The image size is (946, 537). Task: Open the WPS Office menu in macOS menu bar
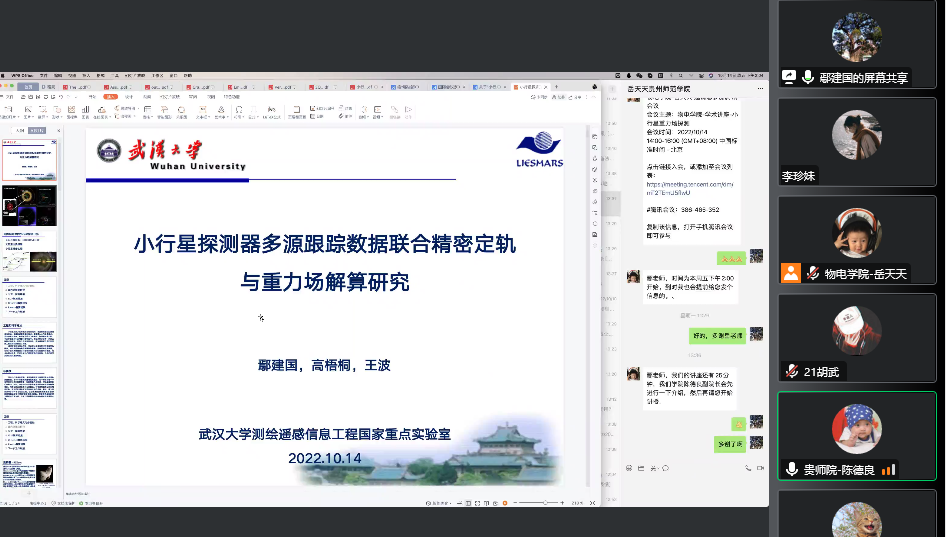click(x=22, y=75)
